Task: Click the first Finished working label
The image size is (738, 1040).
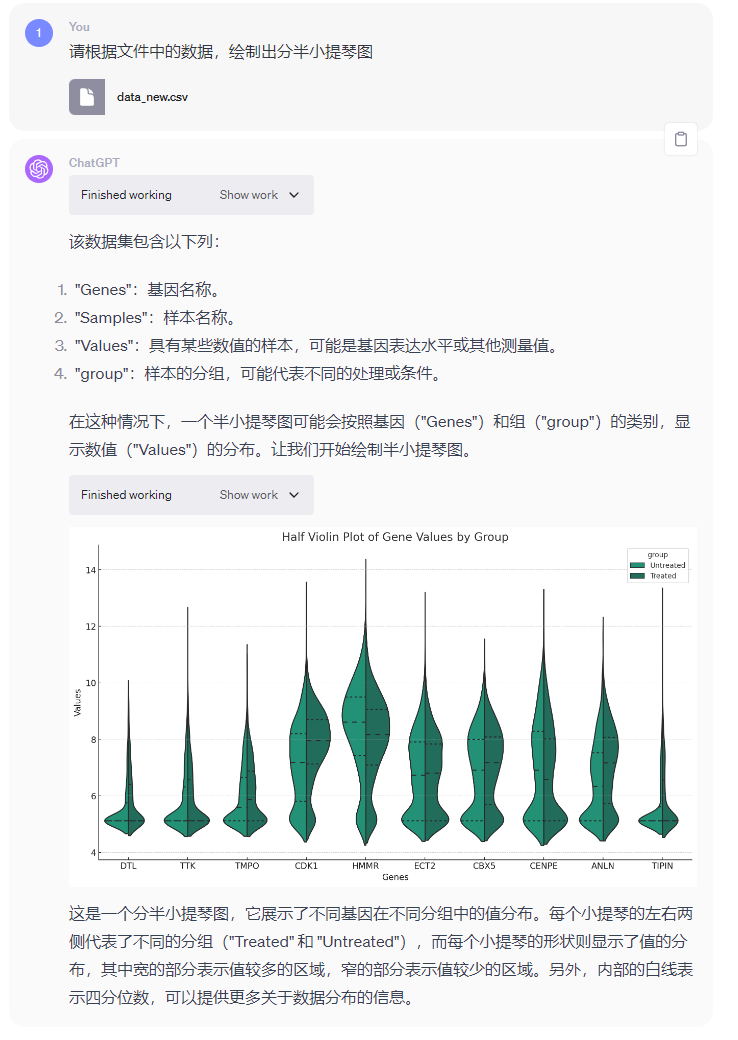Action: pyautogui.click(x=126, y=195)
